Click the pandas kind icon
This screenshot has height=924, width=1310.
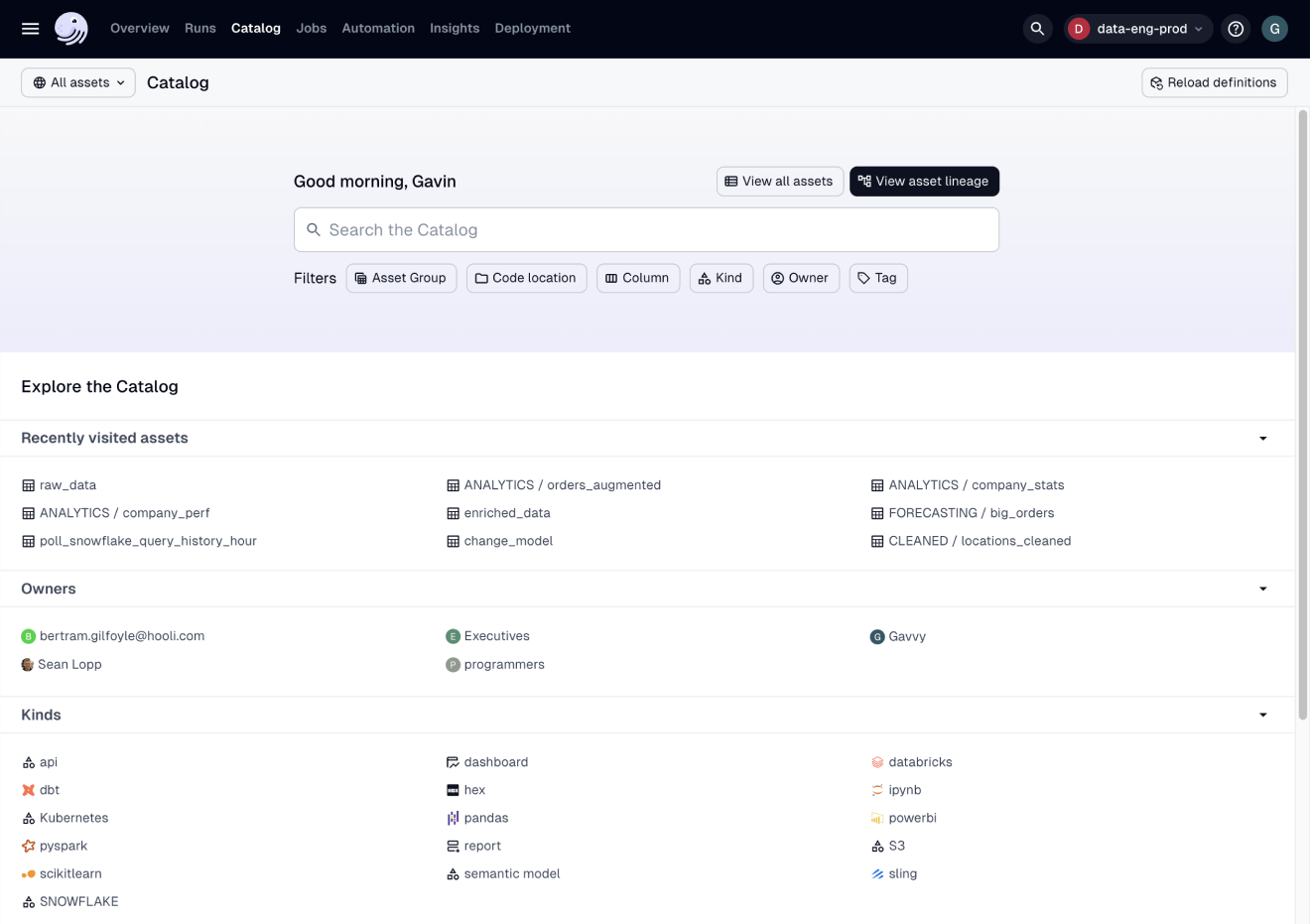click(x=454, y=817)
